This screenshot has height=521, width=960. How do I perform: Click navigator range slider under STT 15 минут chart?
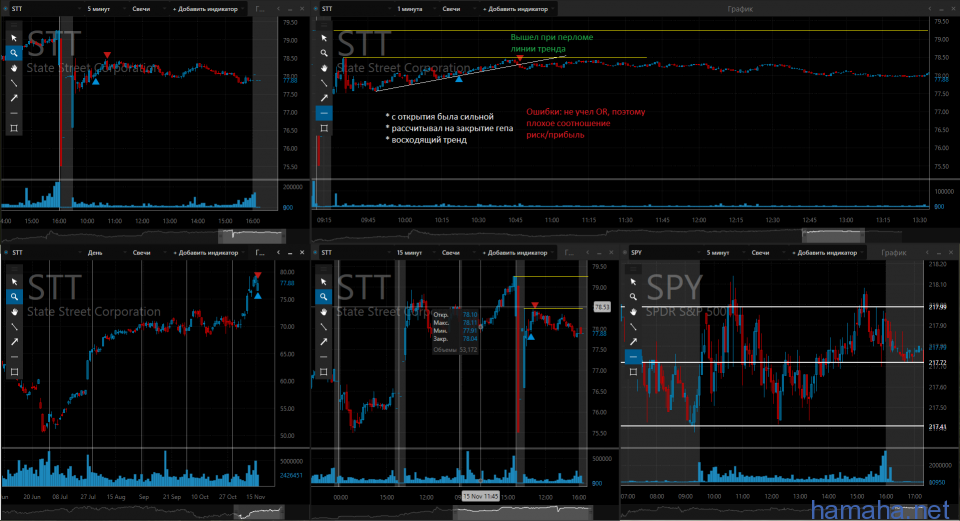coord(522,512)
